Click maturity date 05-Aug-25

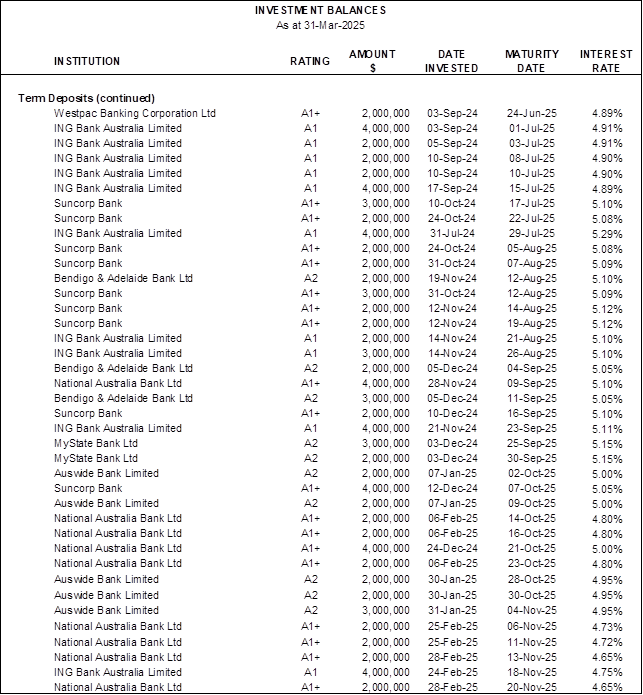(532, 249)
